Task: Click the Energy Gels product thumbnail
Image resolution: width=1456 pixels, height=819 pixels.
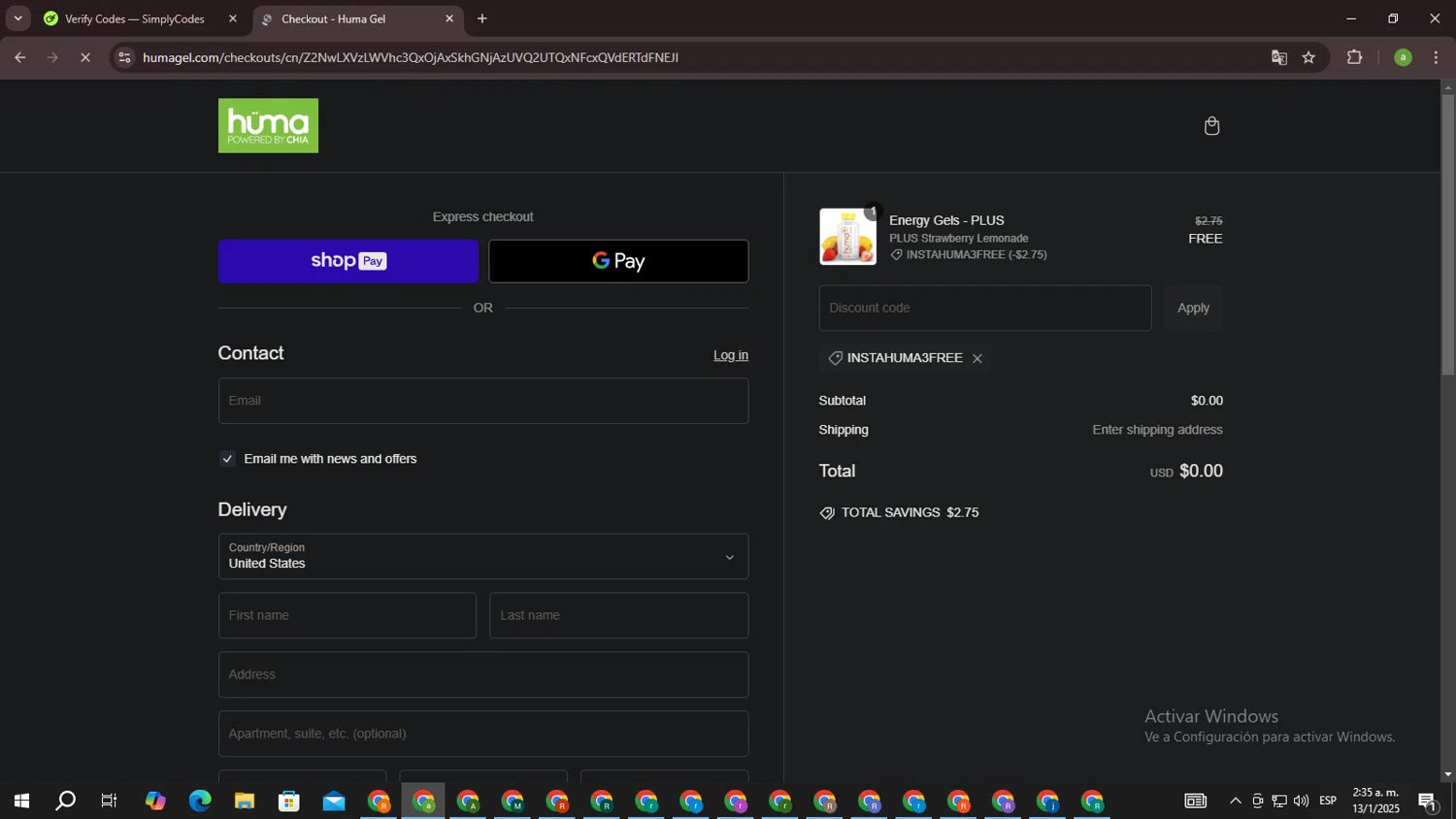Action: [847, 237]
